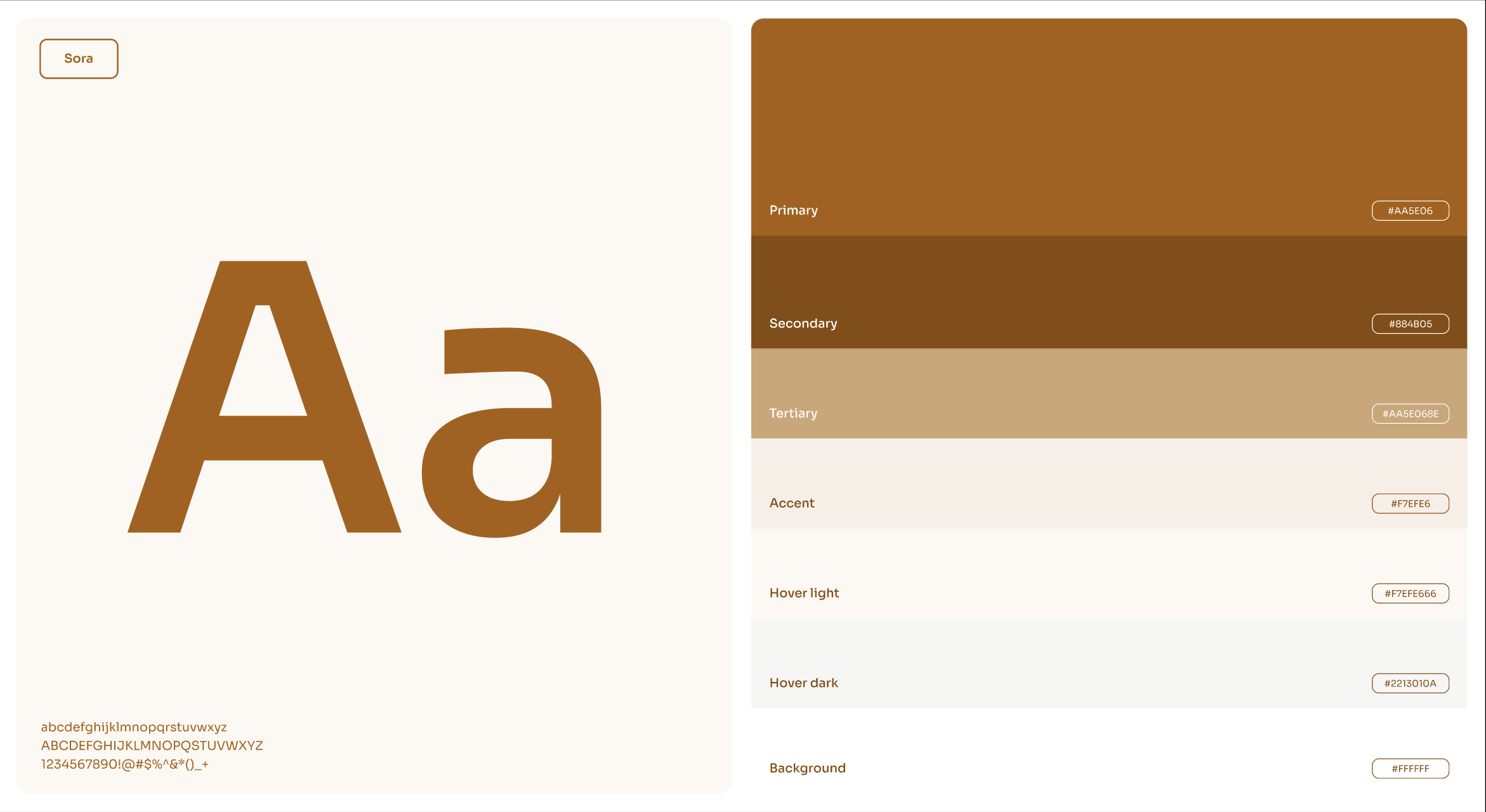Select the Tertiary color label

(793, 414)
